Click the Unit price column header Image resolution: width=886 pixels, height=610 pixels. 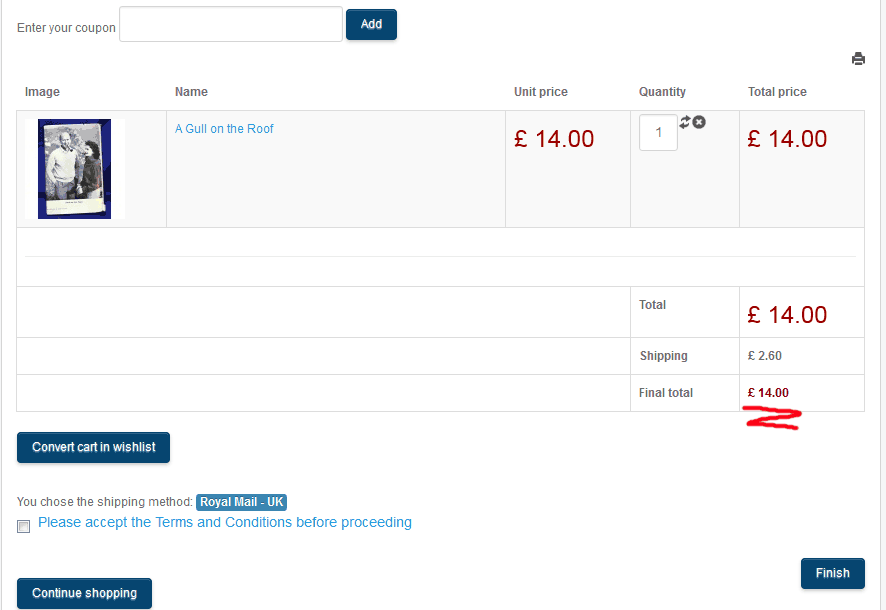coord(541,92)
